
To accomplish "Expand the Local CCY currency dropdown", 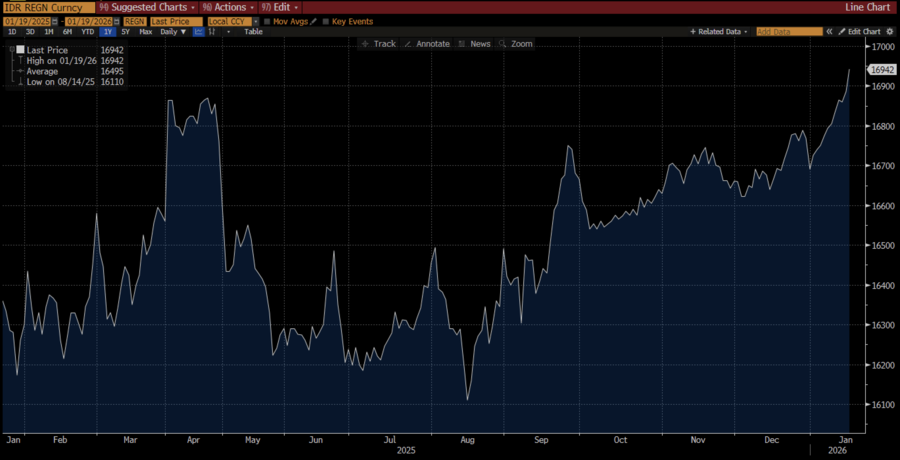I will click(x=255, y=20).
